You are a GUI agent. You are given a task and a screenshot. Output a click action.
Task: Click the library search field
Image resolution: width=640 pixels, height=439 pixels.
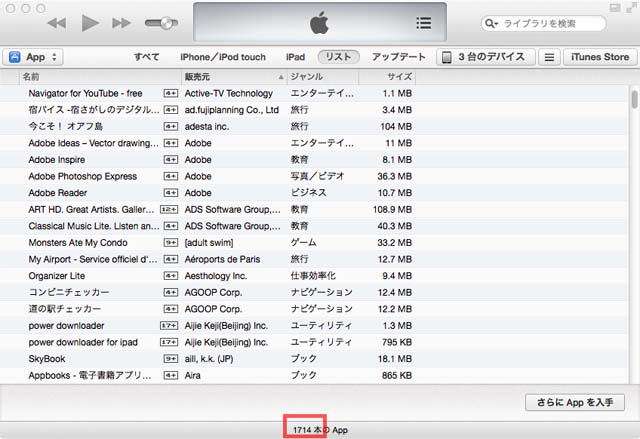[544, 23]
